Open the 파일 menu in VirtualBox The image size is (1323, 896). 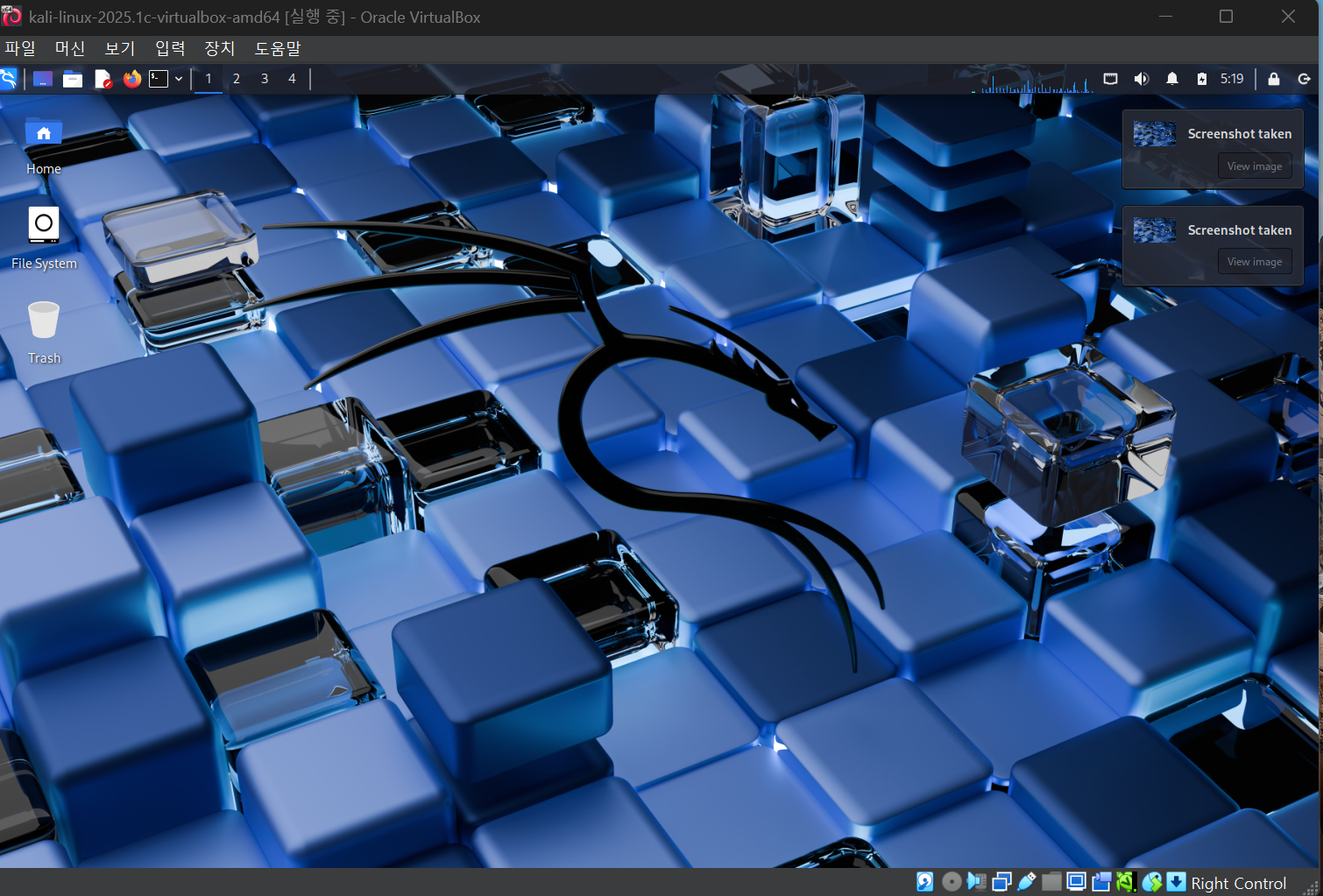(x=20, y=49)
